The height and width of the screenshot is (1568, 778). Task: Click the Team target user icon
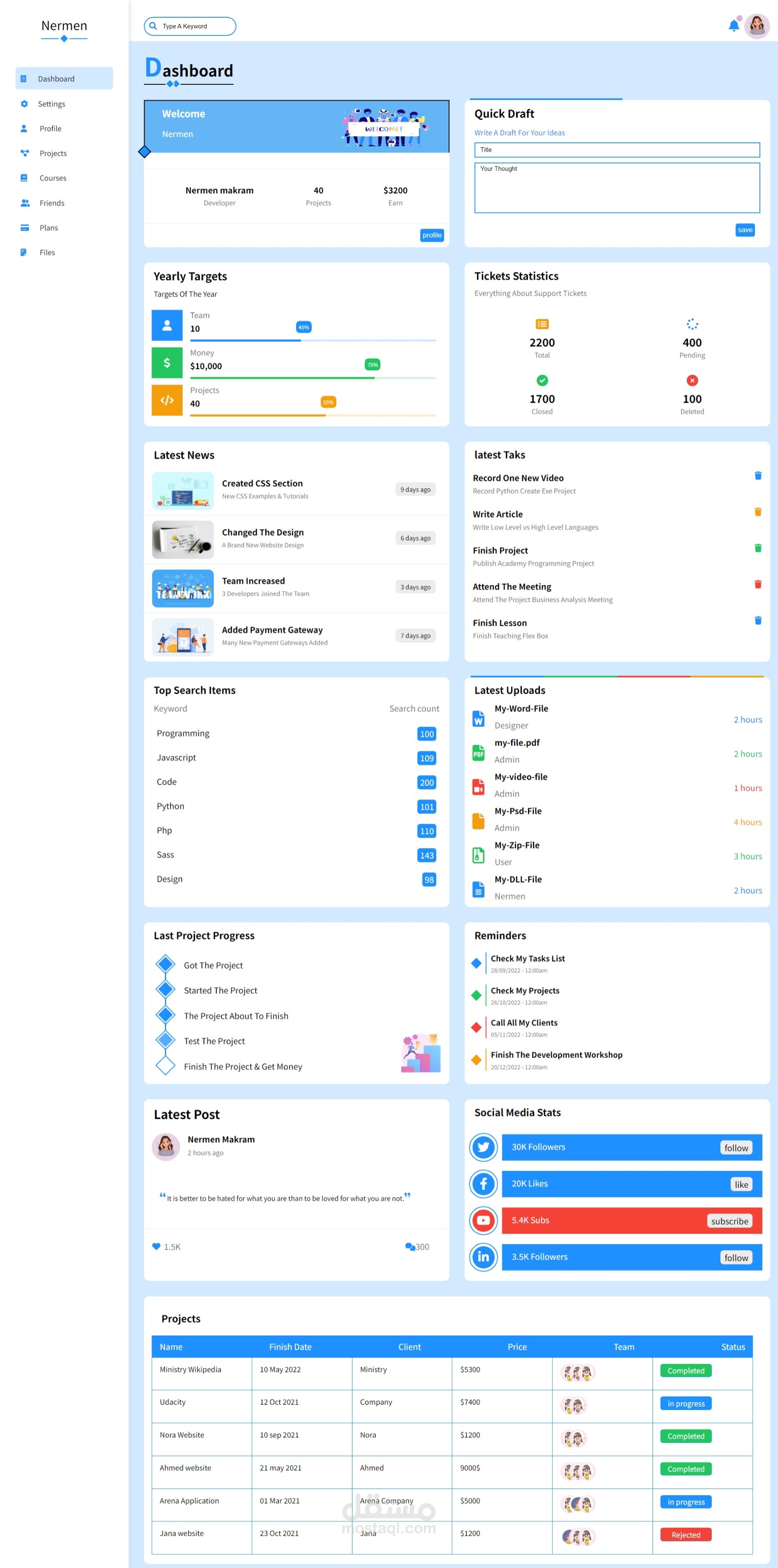(167, 326)
